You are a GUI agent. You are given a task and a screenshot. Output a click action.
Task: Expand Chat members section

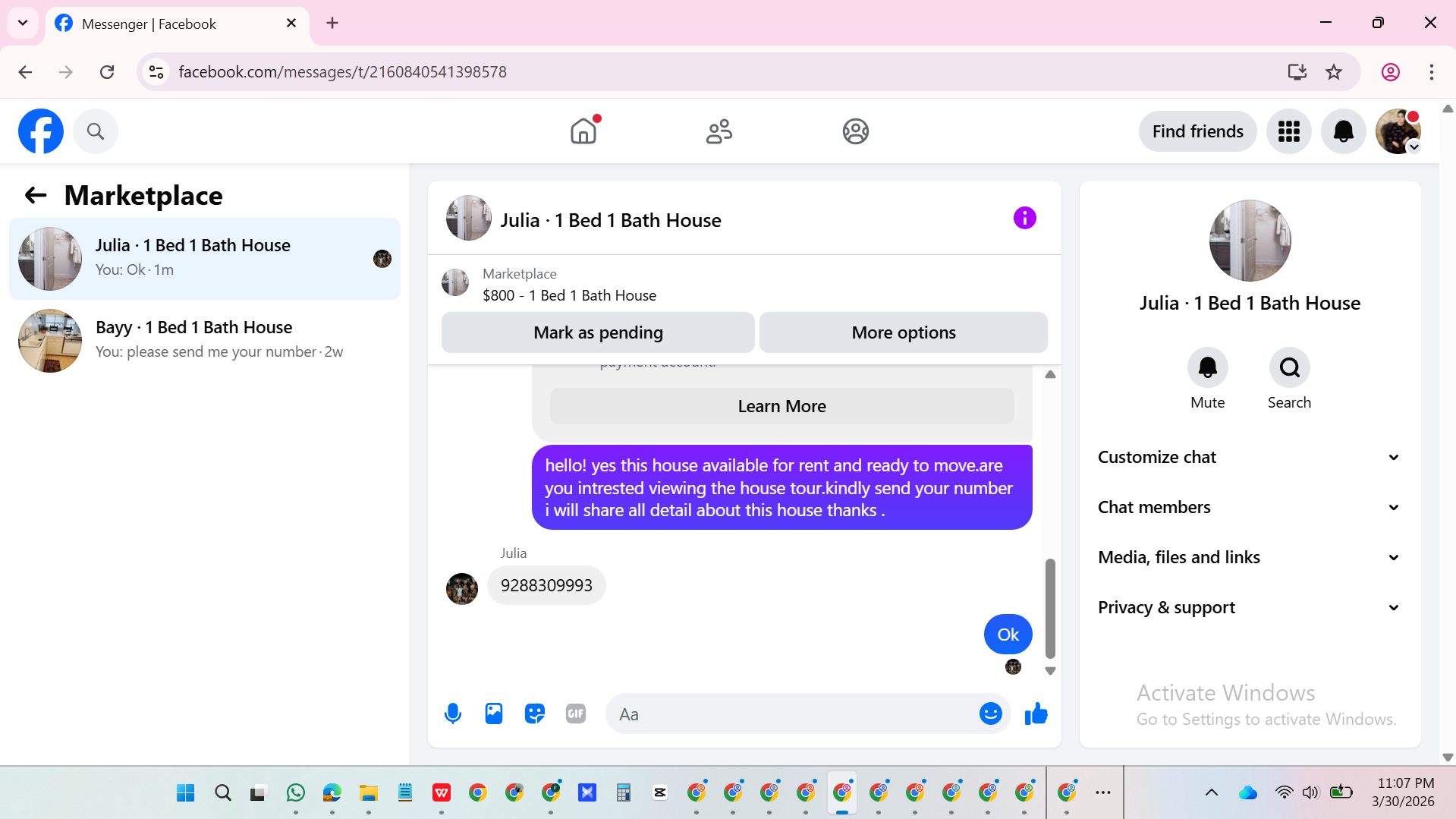pyautogui.click(x=1250, y=507)
